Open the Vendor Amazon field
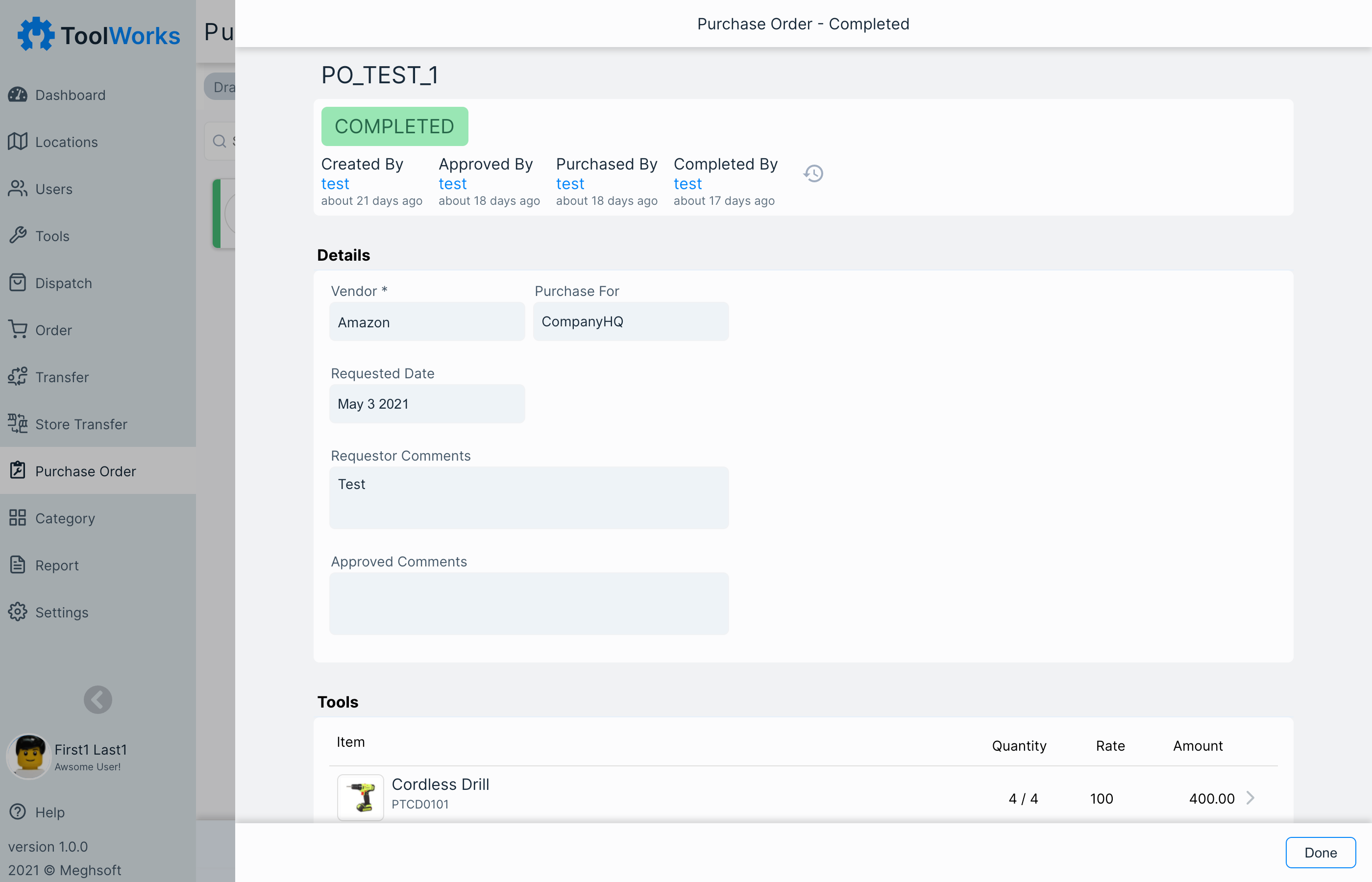This screenshot has width=1372, height=882. point(427,322)
